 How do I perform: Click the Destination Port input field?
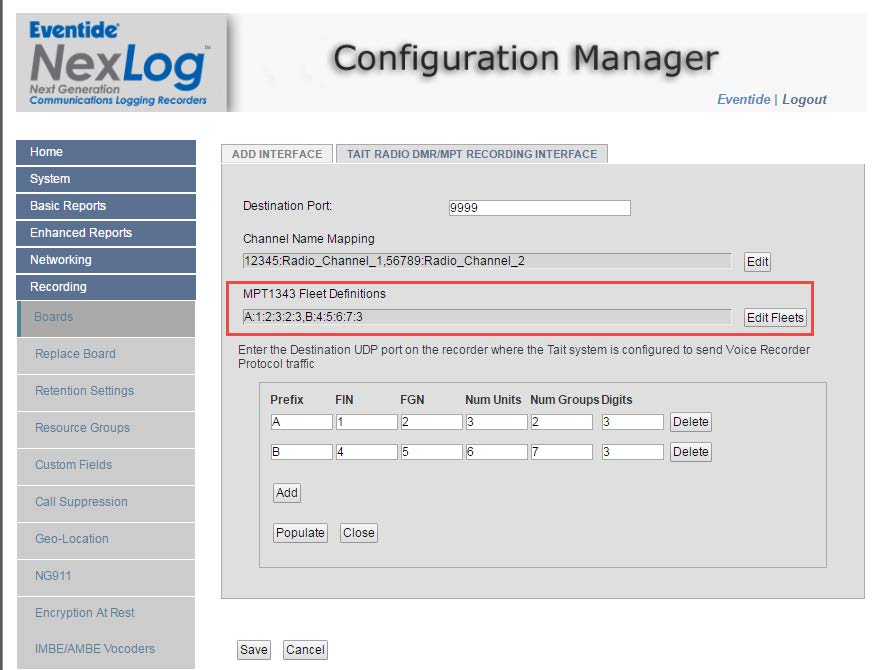pos(539,208)
